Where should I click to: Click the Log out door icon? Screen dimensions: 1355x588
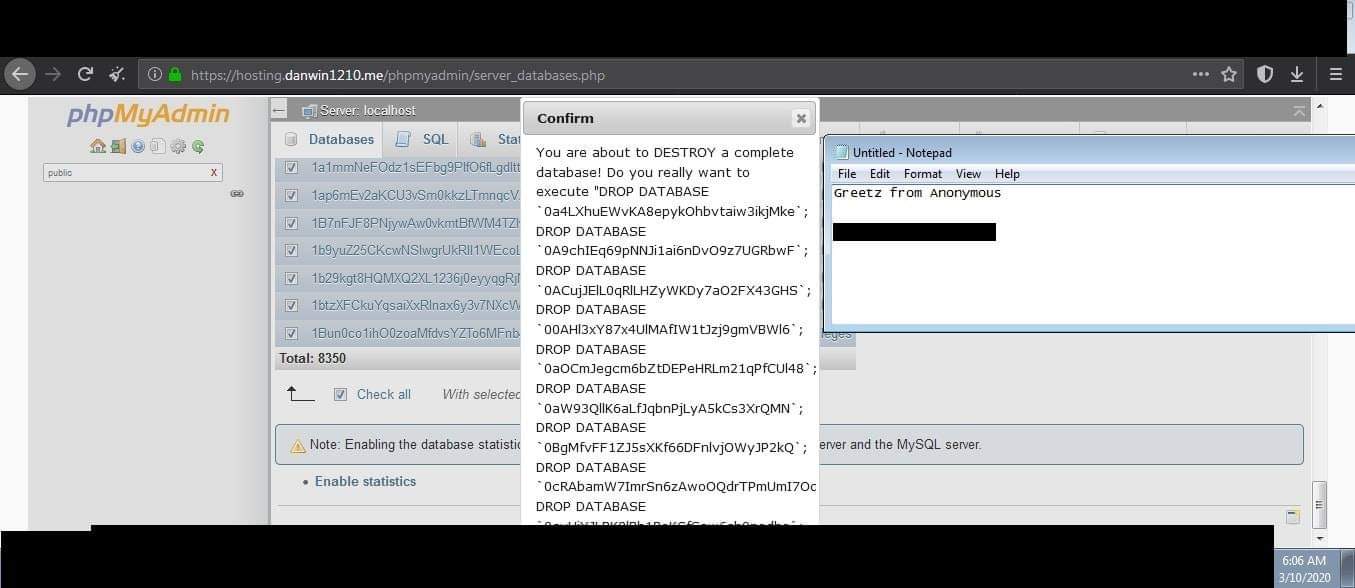tap(118, 147)
